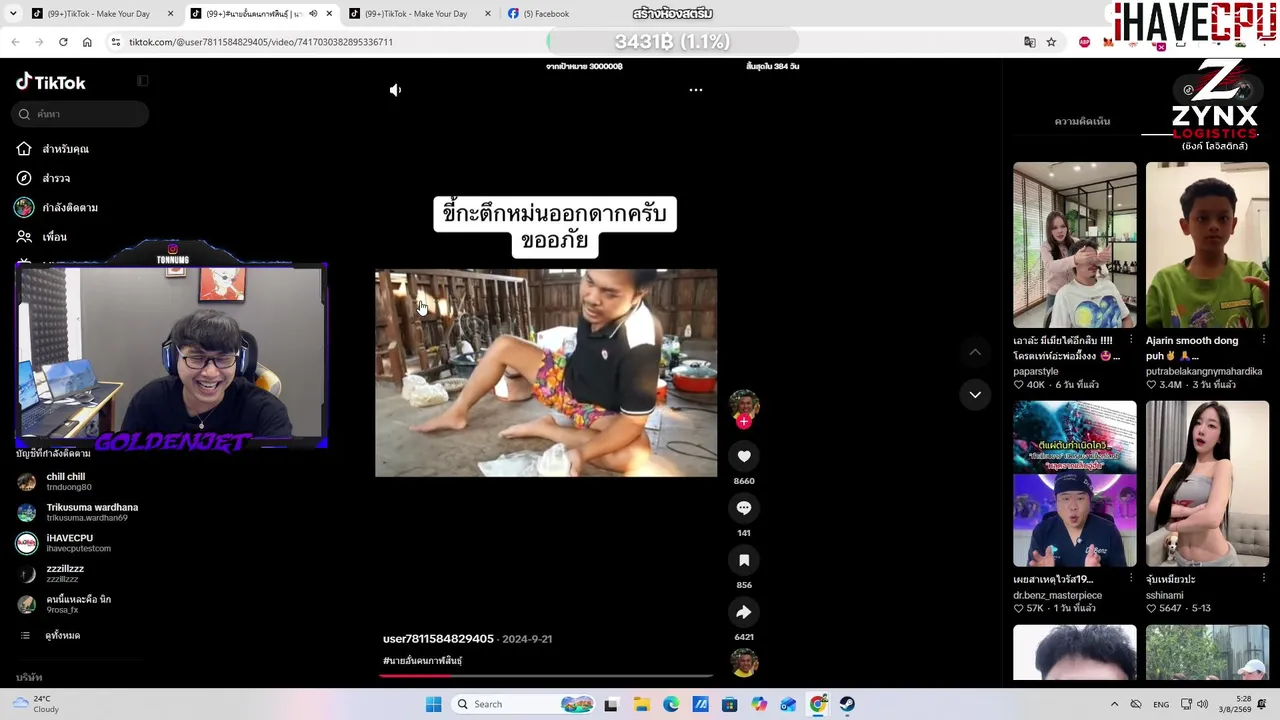Open followed account iHAVECPU
The width and height of the screenshot is (1280, 720).
(64, 543)
